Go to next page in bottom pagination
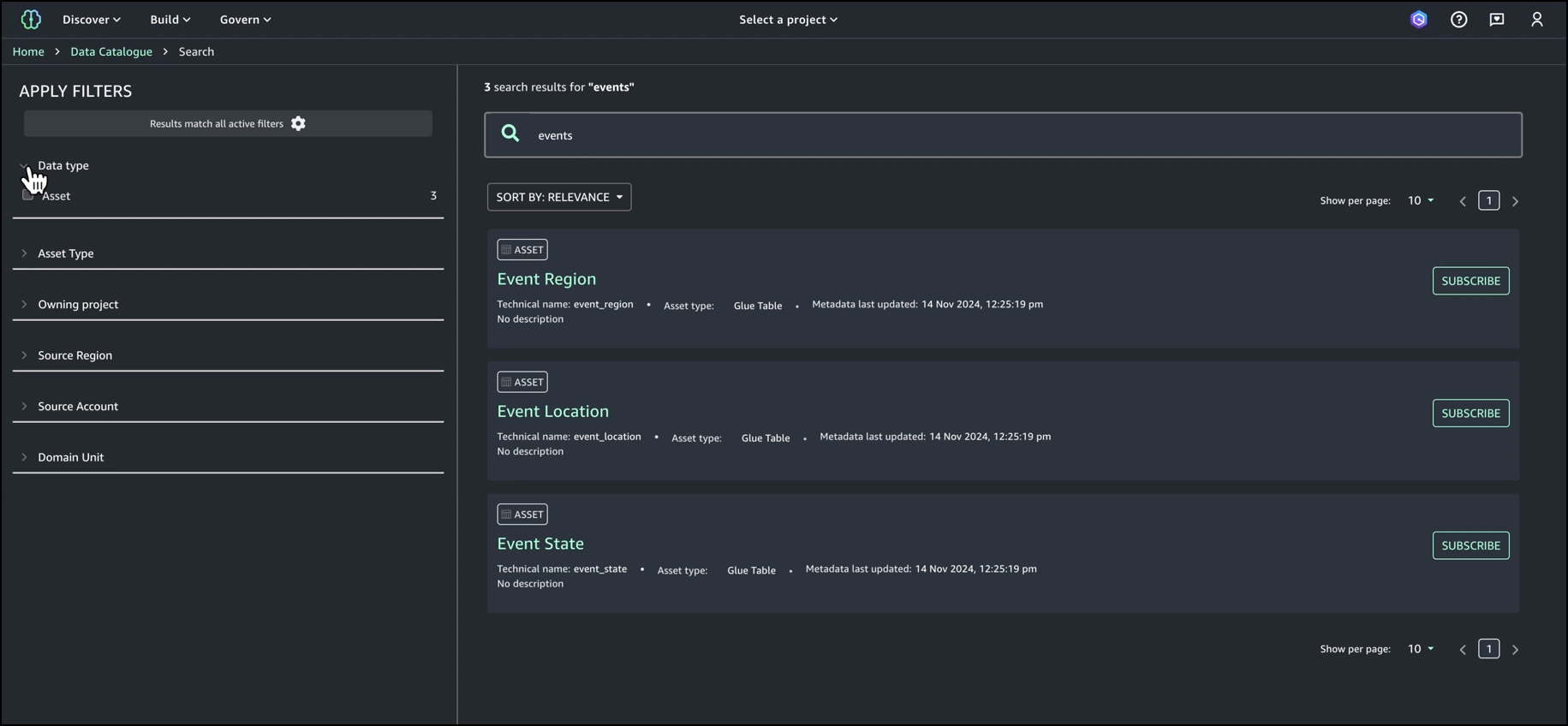The image size is (1568, 726). pos(1516,650)
